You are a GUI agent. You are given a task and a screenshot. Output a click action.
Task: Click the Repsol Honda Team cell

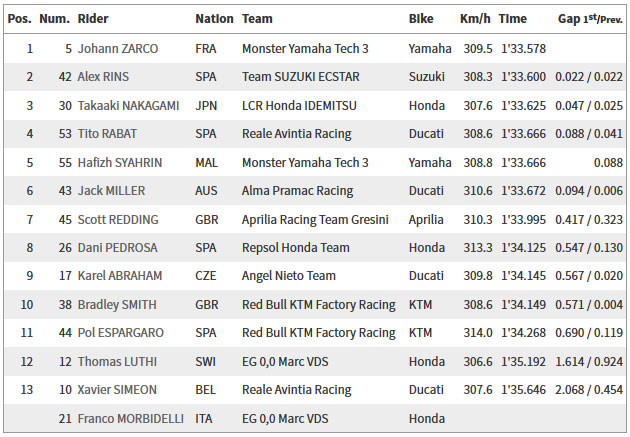(296, 248)
